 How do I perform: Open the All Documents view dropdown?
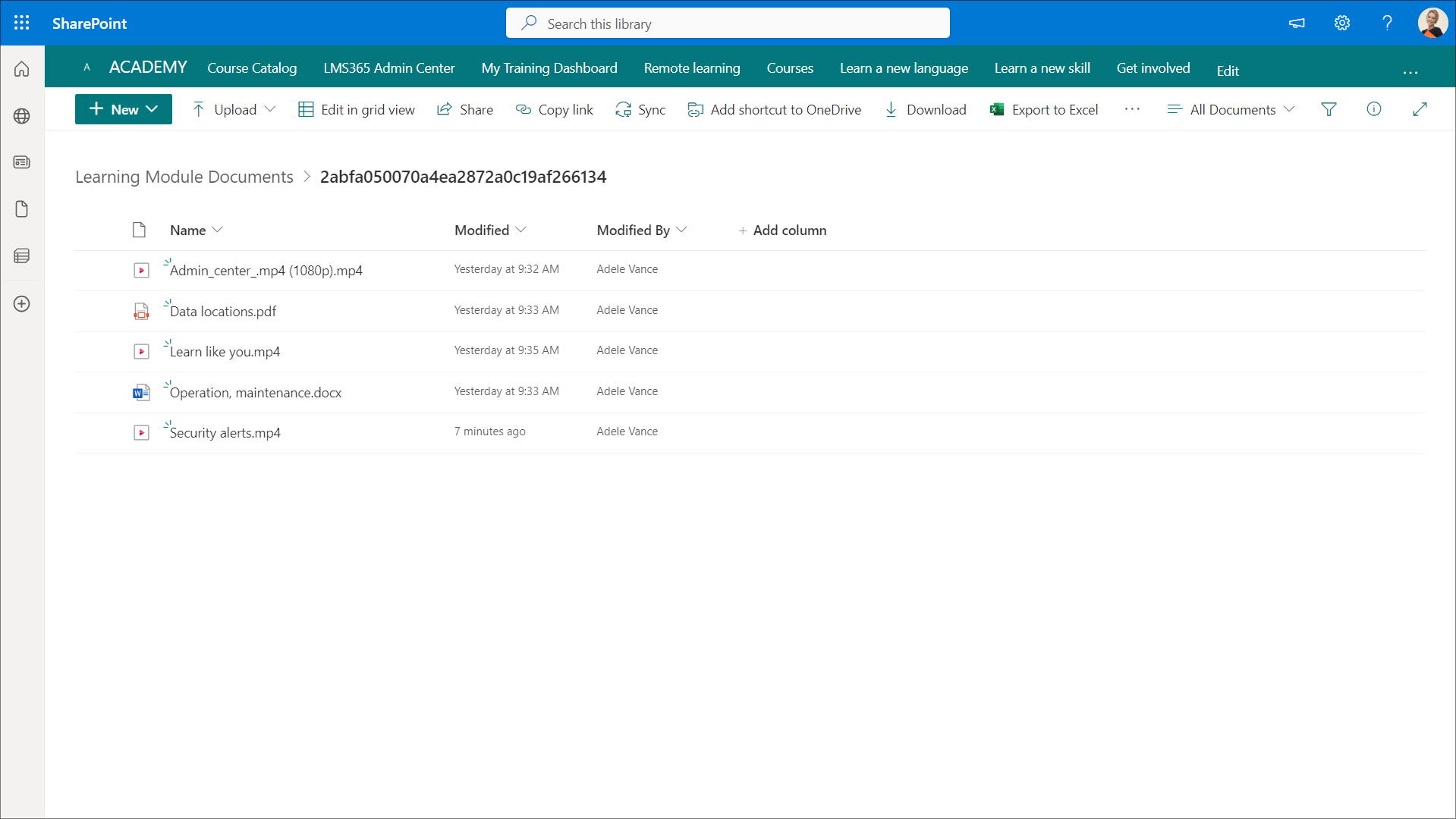coord(1231,109)
